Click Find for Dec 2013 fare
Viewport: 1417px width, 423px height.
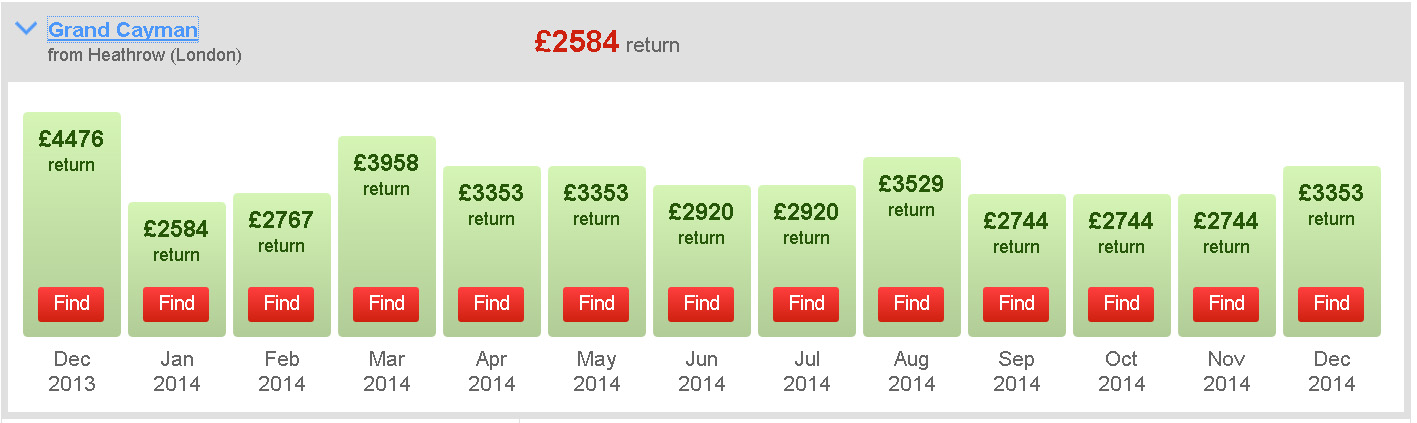[x=71, y=304]
